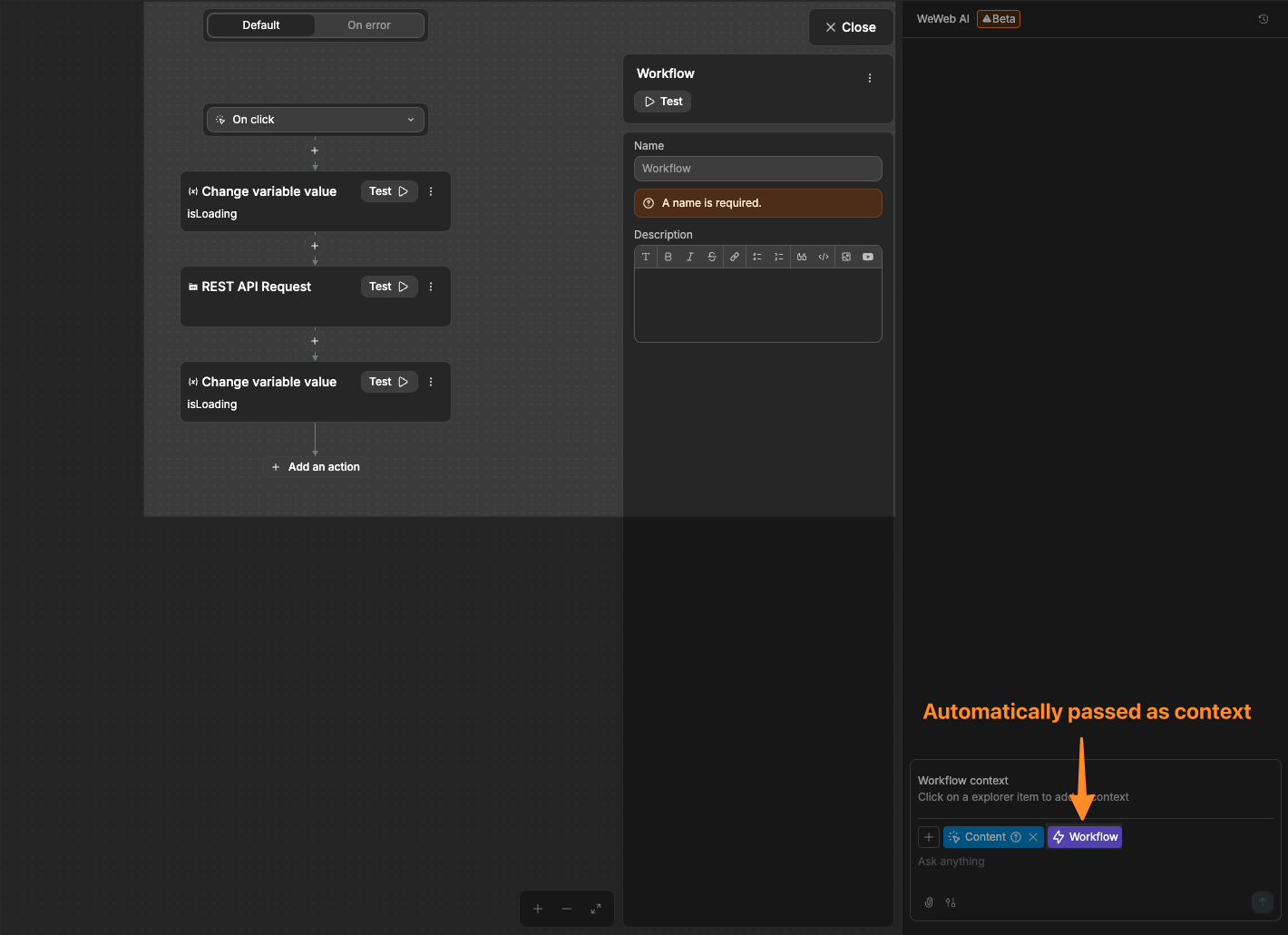Add an action below the last step
This screenshot has width=1288, height=935.
(x=315, y=466)
